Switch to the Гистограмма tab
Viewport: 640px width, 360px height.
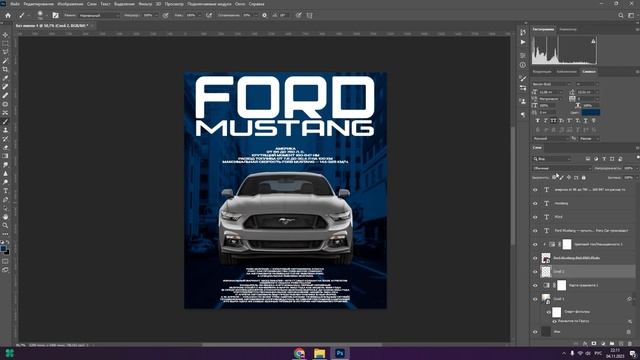click(543, 29)
